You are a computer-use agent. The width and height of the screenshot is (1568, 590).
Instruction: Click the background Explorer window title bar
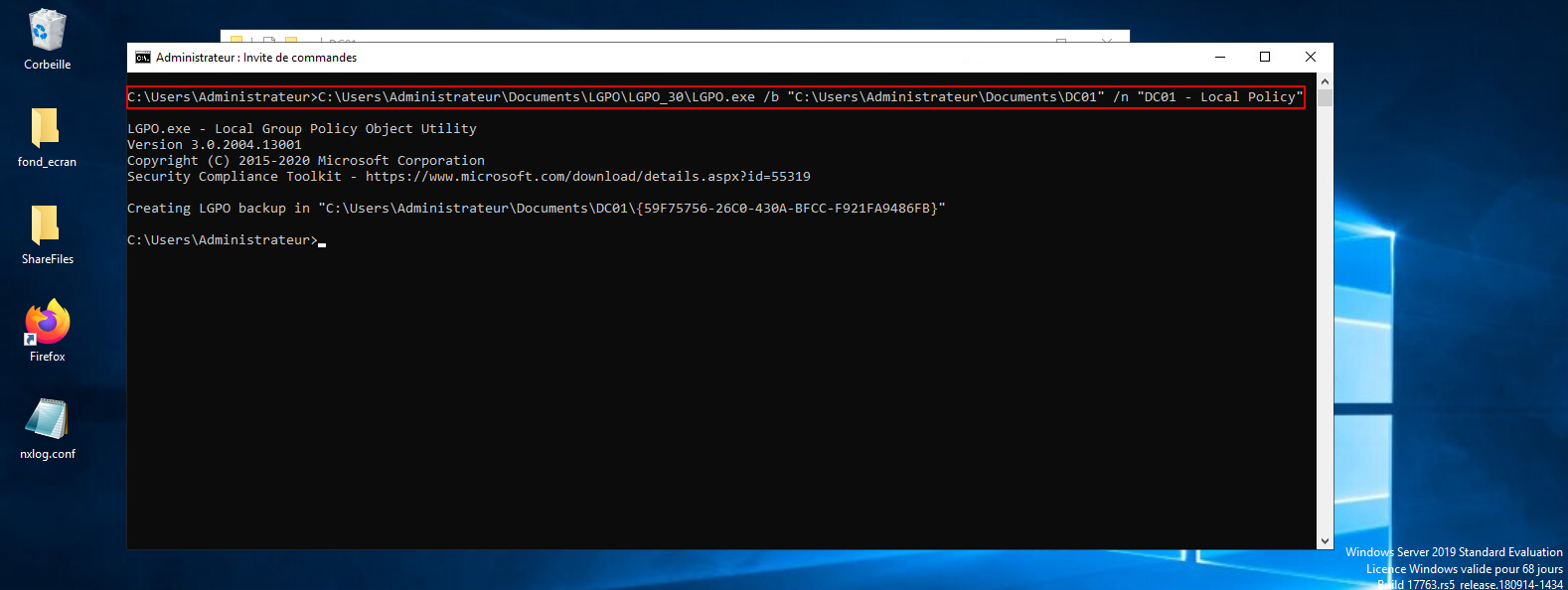pyautogui.click(x=696, y=37)
